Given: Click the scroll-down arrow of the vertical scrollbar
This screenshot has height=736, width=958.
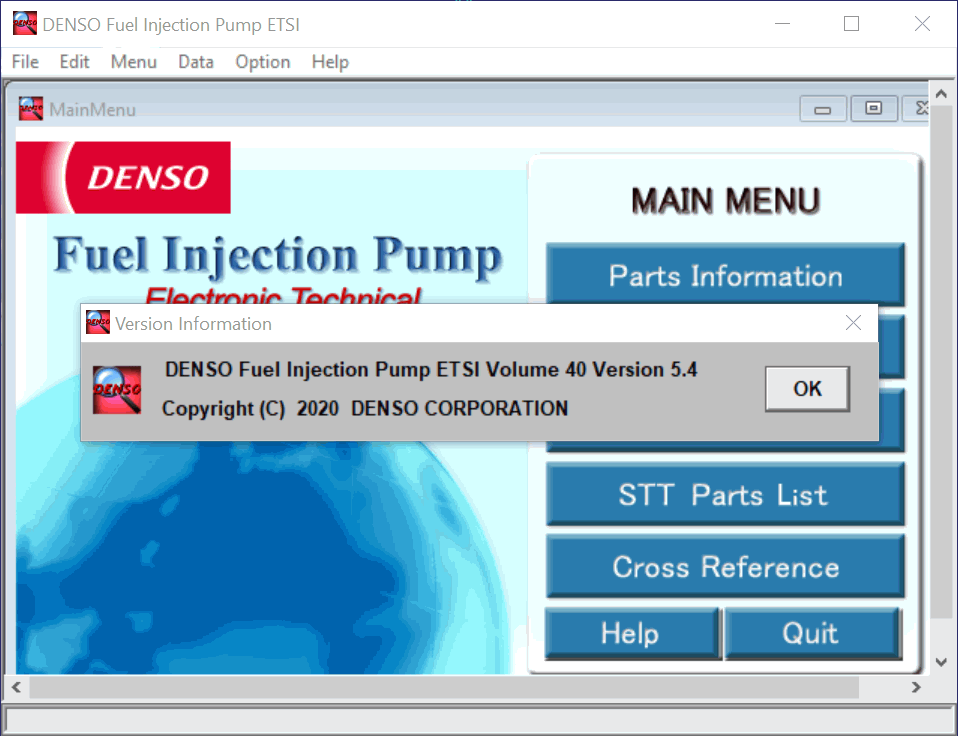Looking at the screenshot, I should click(x=941, y=661).
